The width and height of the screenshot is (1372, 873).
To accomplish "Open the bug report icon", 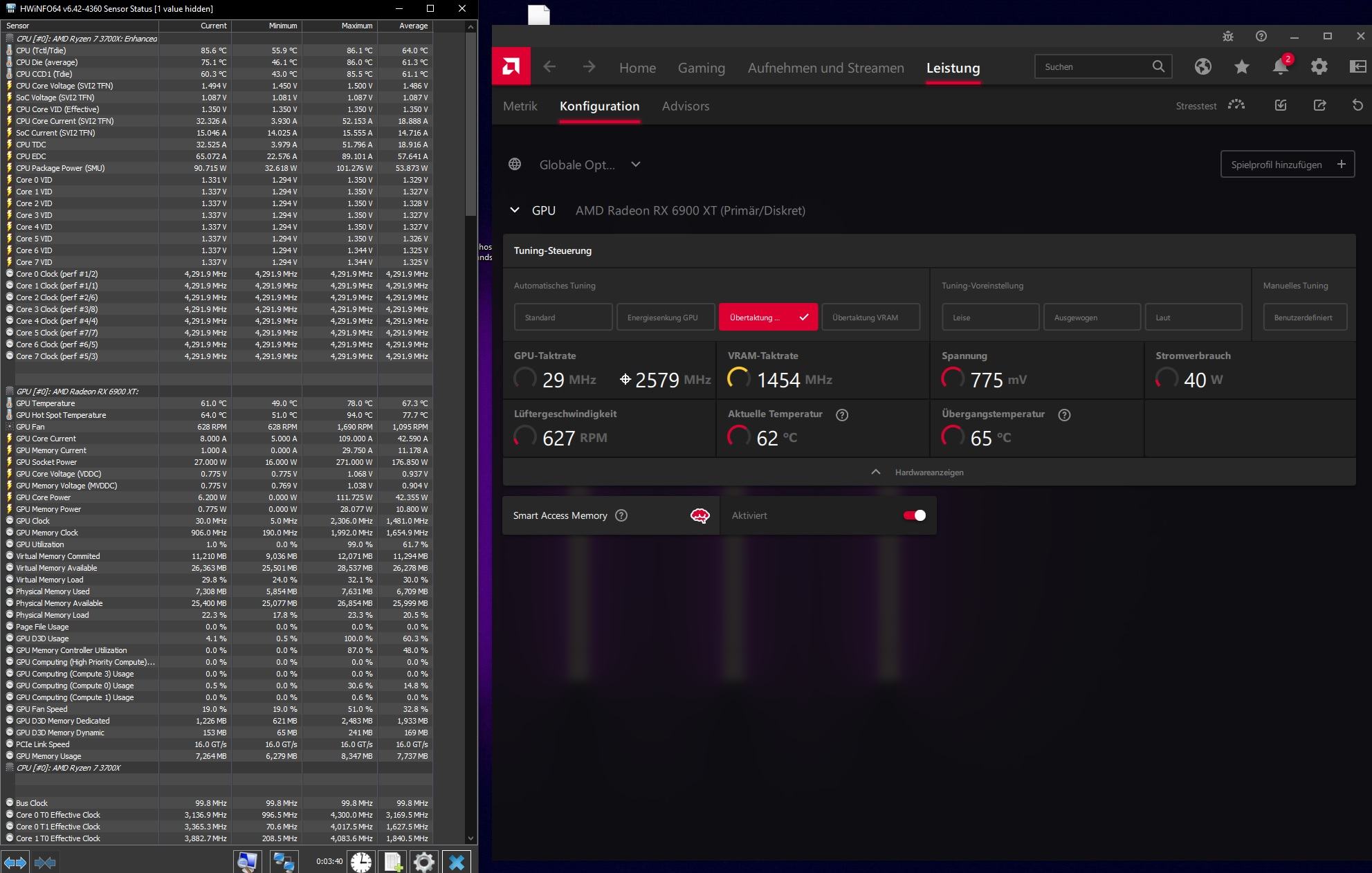I will click(1228, 36).
